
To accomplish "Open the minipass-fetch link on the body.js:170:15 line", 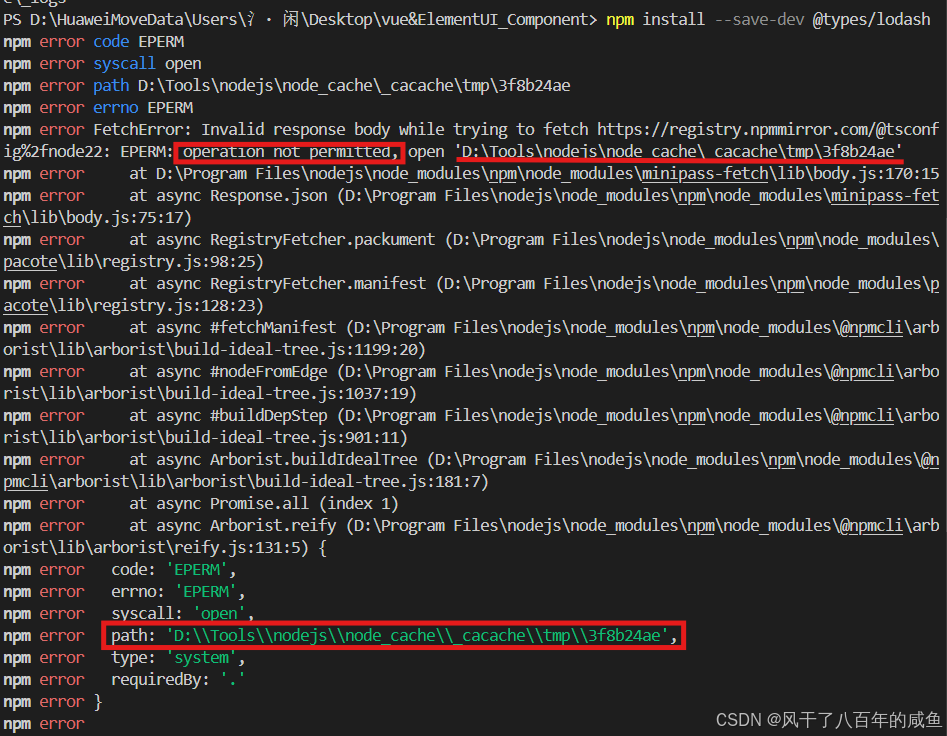I will (x=705, y=174).
